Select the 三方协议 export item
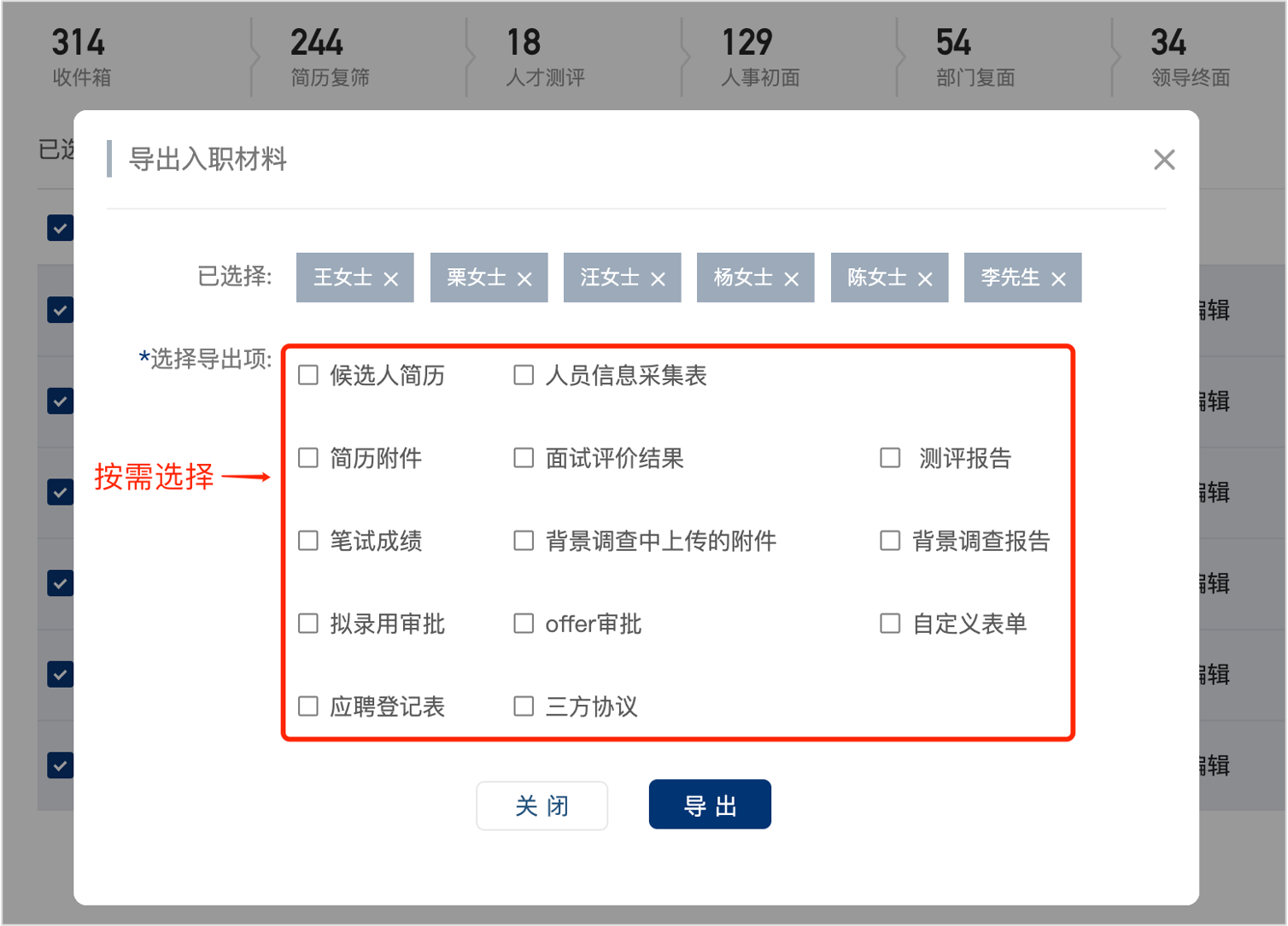The image size is (1288, 926). click(524, 706)
